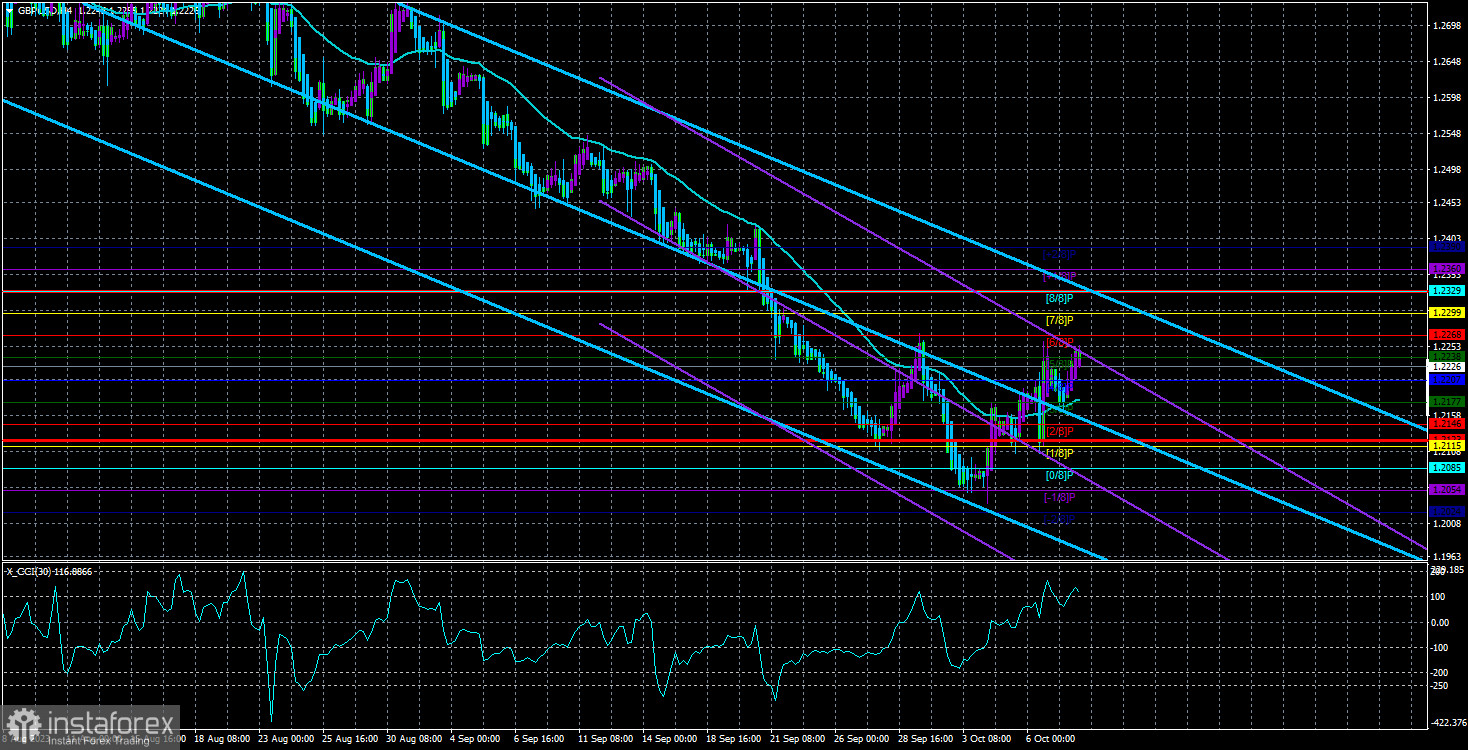Screen dimensions: 1468x750
Task: Select the [7/8]P Murray level label
Action: click(1059, 320)
